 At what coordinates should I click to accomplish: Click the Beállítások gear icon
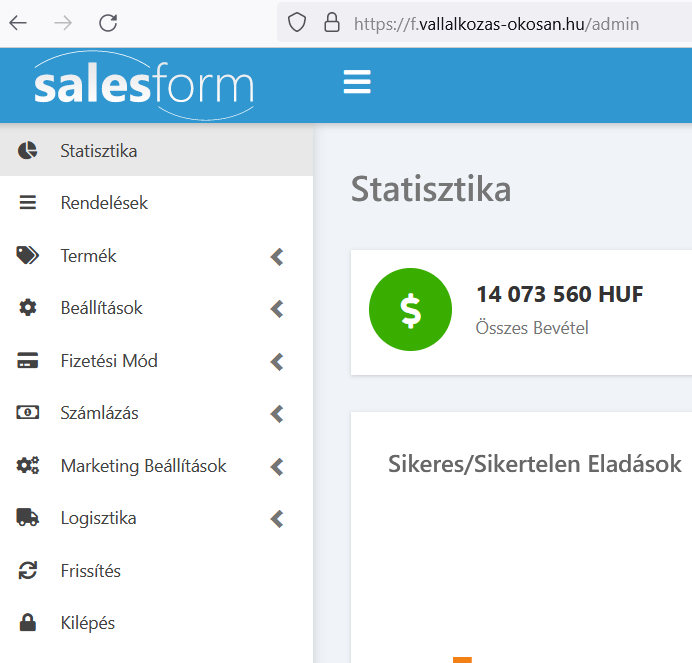[27, 308]
